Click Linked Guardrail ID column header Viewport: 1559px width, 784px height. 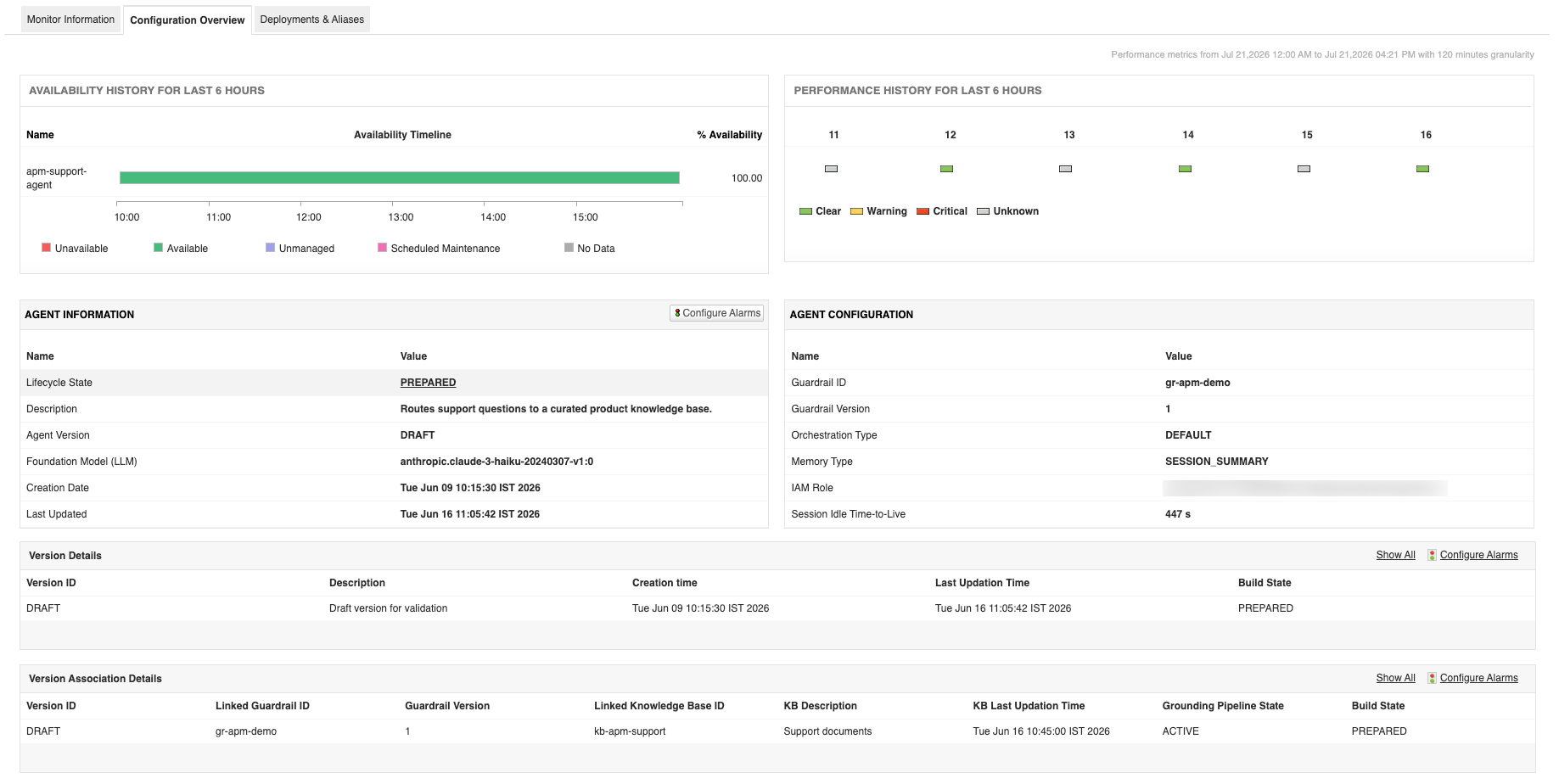click(x=262, y=706)
